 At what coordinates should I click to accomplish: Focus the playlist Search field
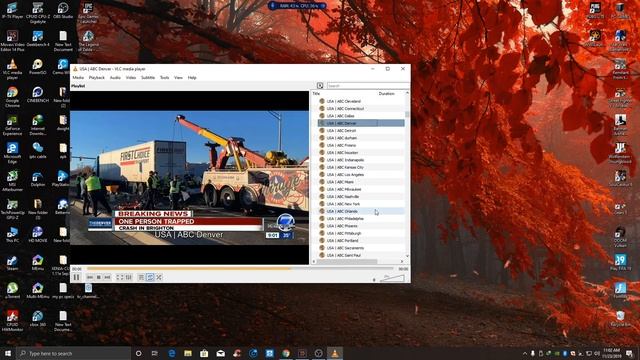[x=367, y=86]
